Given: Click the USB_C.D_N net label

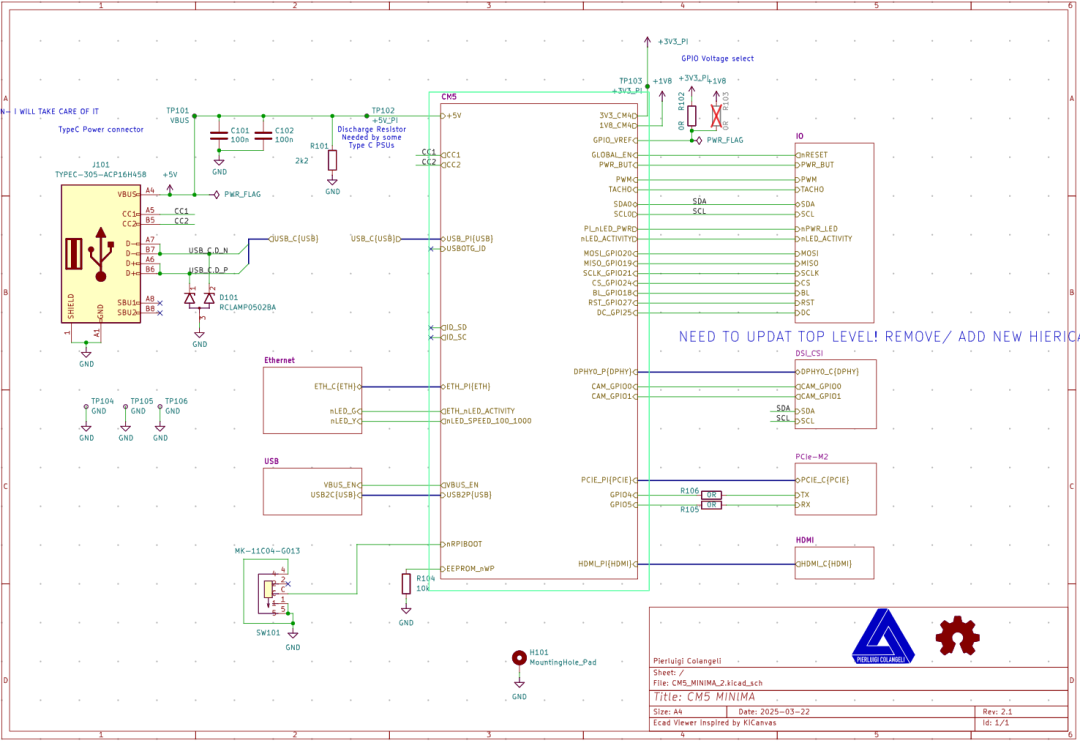Looking at the screenshot, I should [x=209, y=251].
